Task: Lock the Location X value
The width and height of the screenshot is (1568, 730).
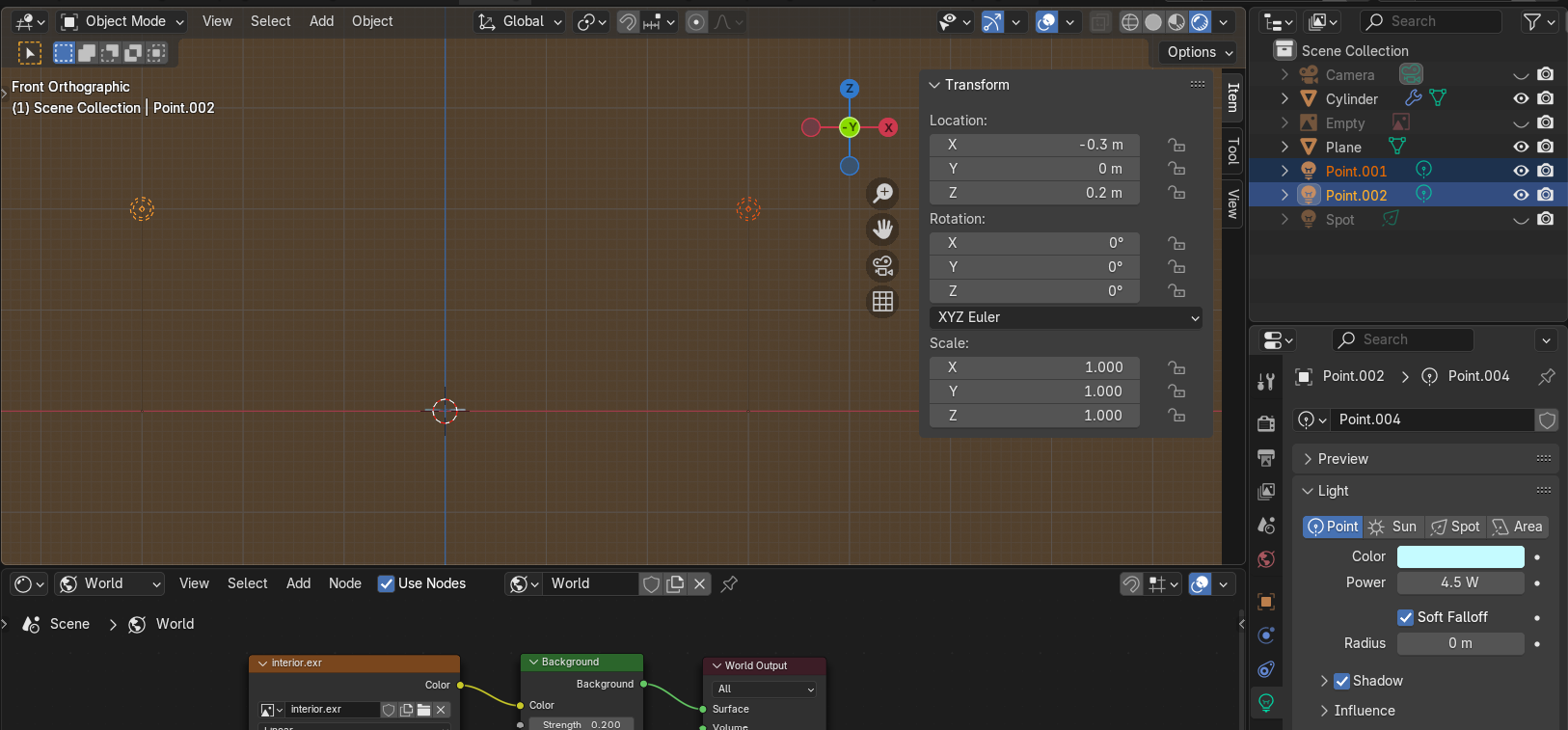Action: 1176,145
